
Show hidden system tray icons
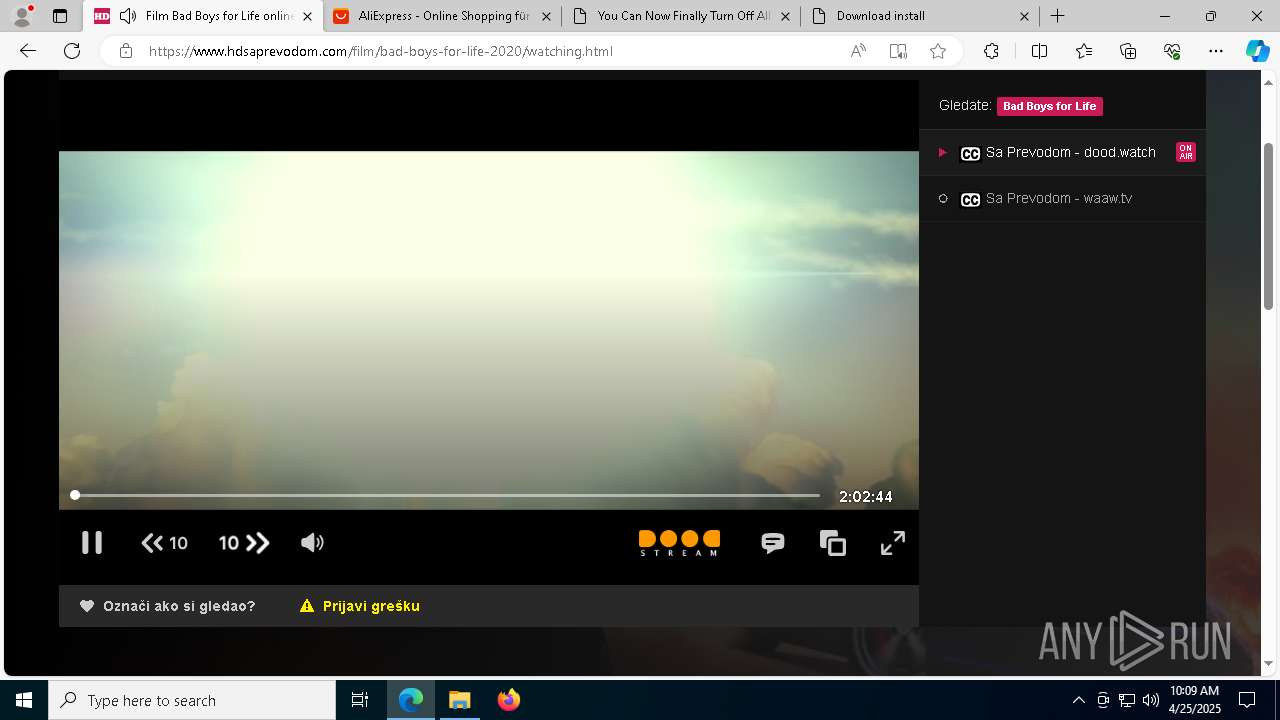click(x=1078, y=700)
